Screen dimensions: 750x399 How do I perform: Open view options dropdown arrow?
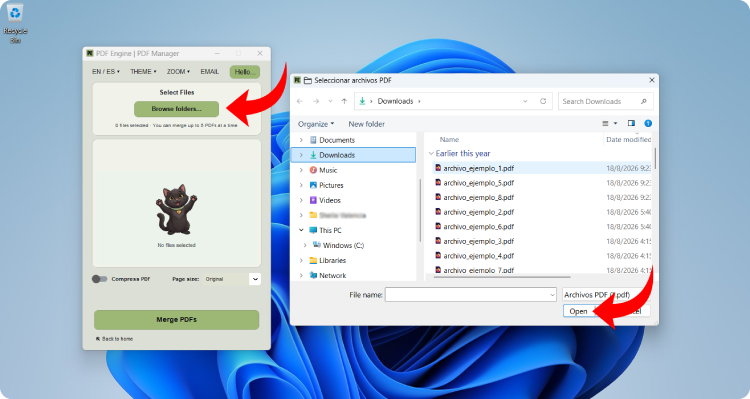click(x=616, y=123)
